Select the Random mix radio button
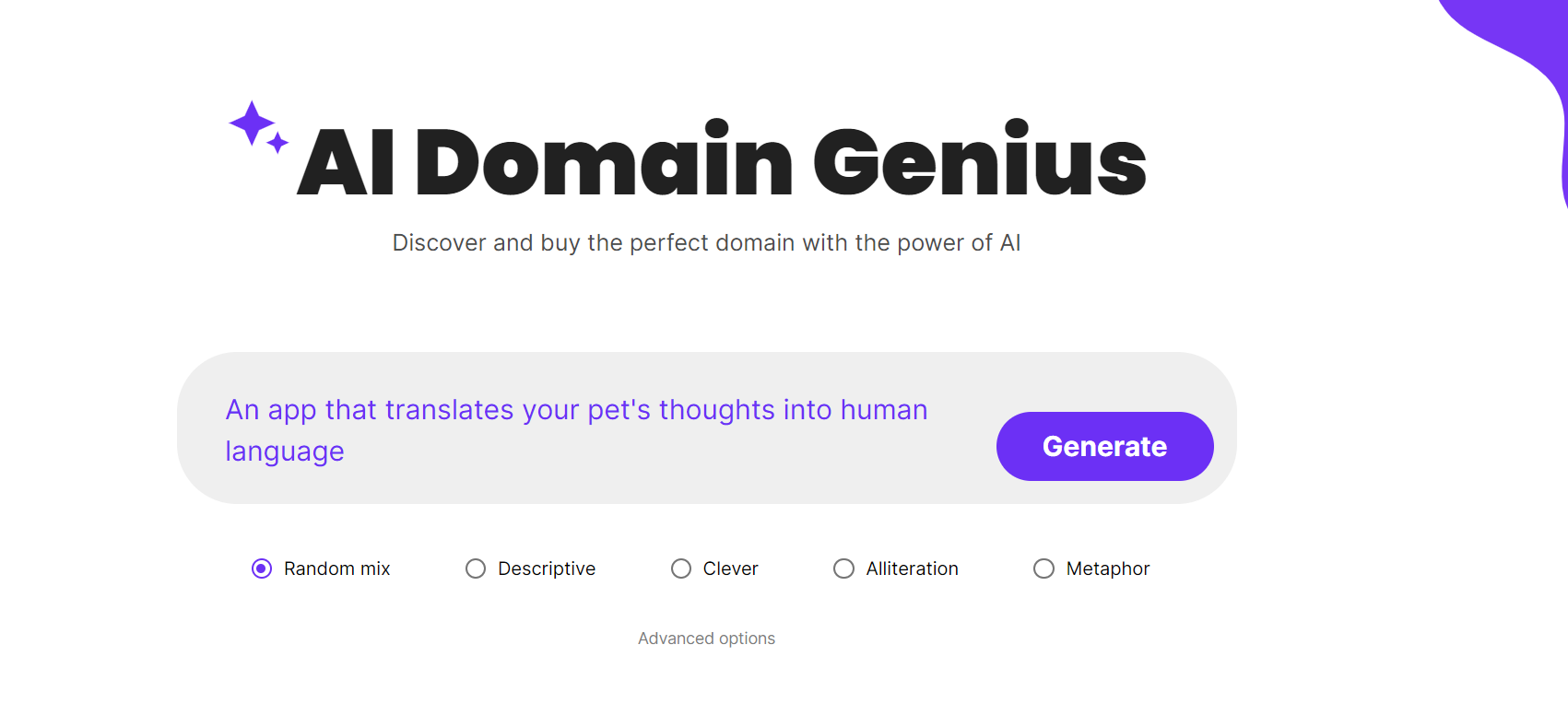 pos(262,568)
